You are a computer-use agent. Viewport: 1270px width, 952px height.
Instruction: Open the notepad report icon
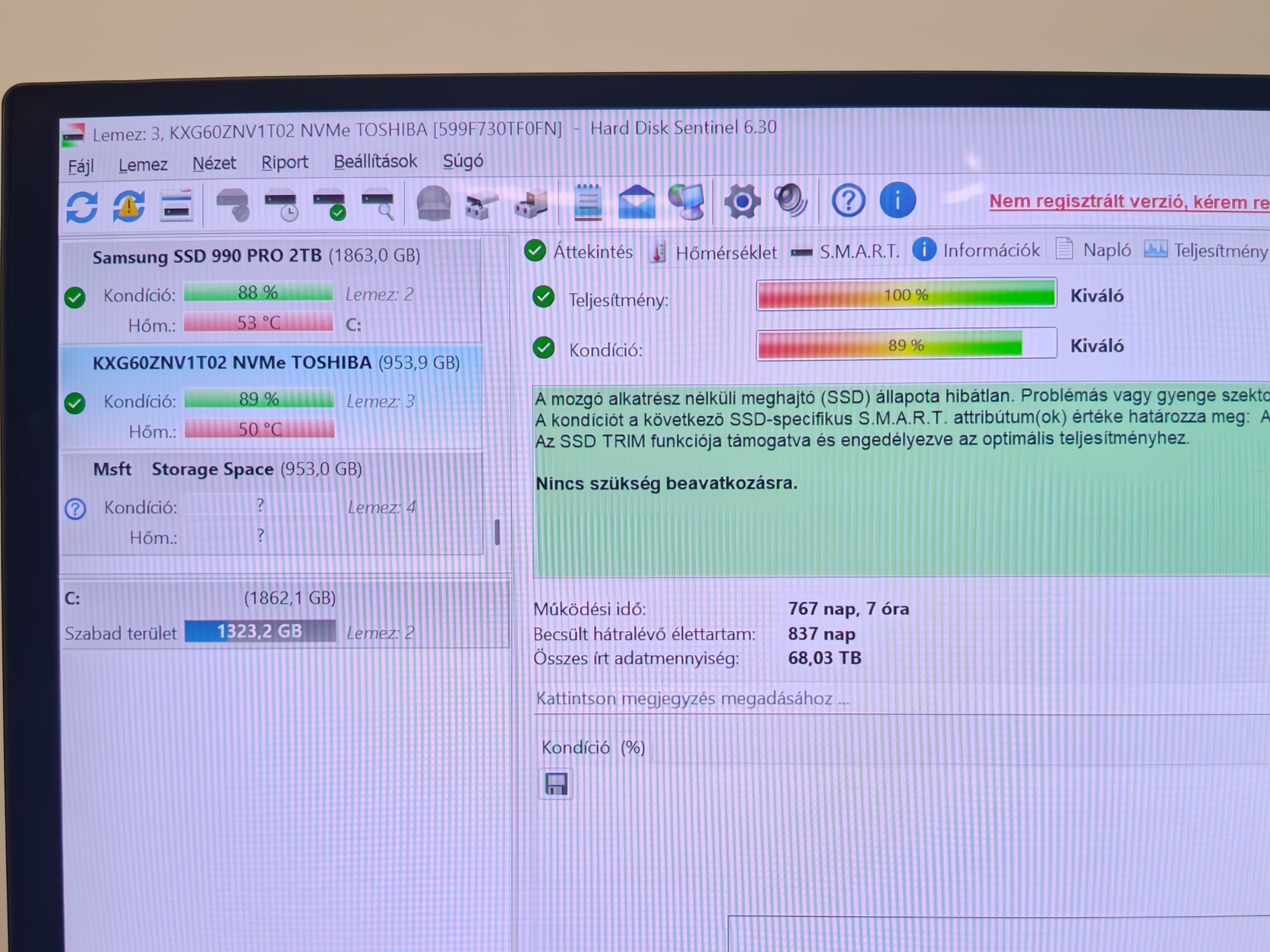(x=587, y=202)
